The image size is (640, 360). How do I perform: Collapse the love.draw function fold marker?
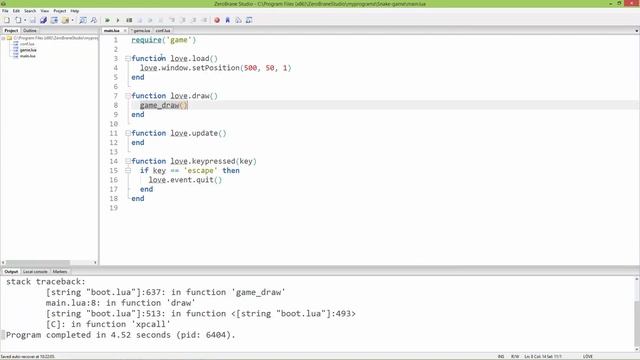click(128, 96)
